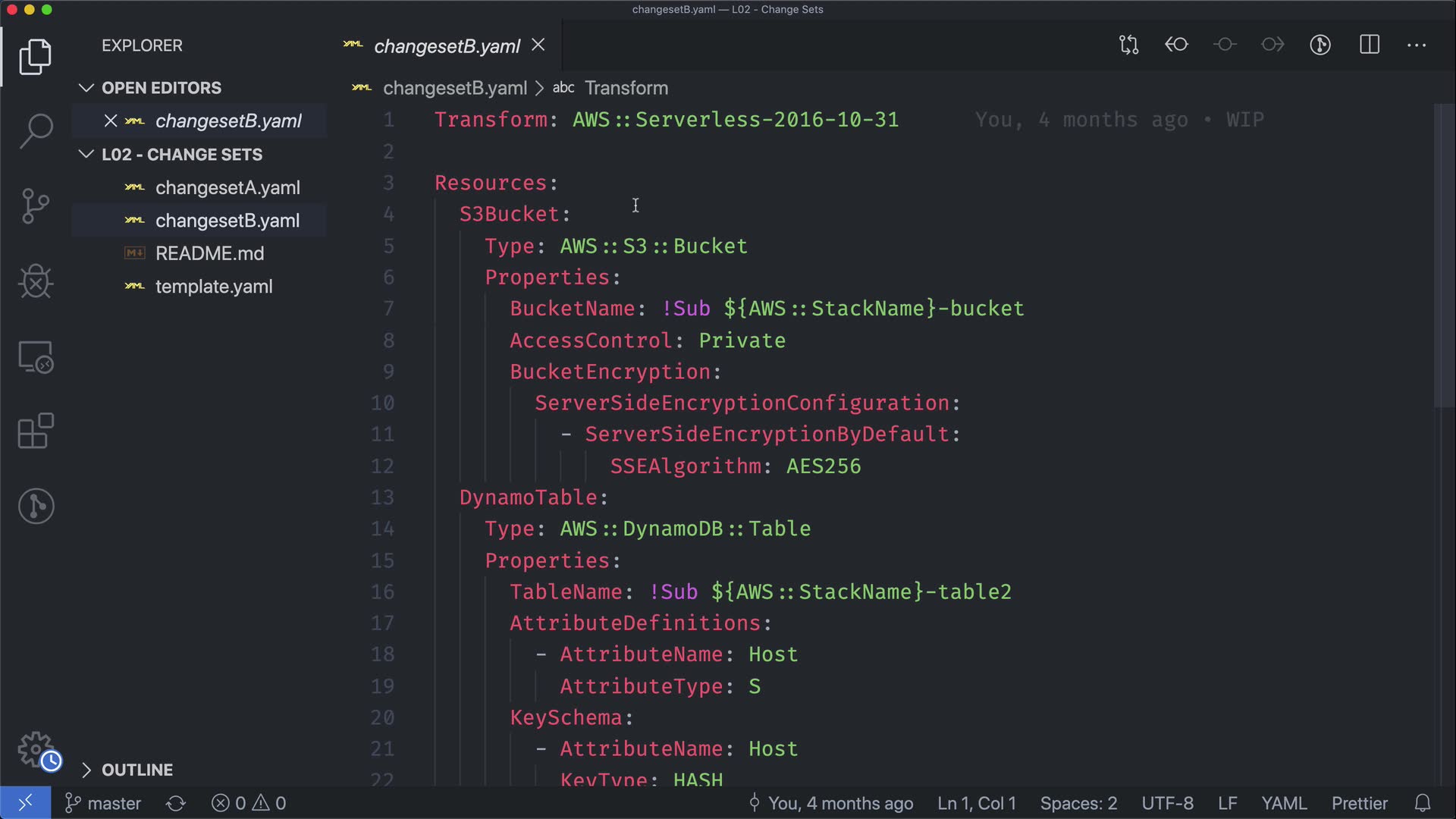Open the Run and Debug view

36,281
